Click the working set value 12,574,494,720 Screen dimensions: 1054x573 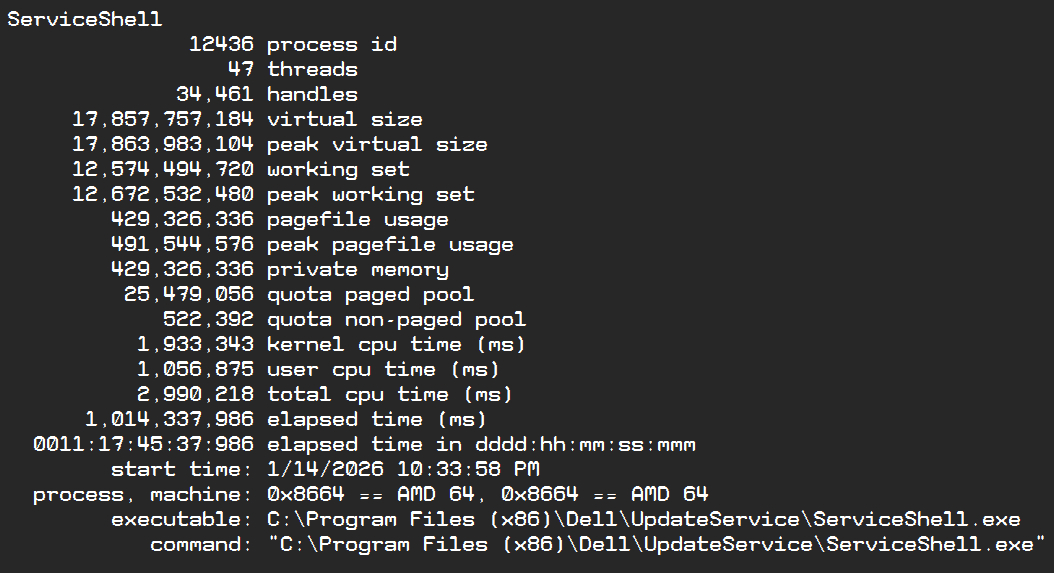click(163, 169)
